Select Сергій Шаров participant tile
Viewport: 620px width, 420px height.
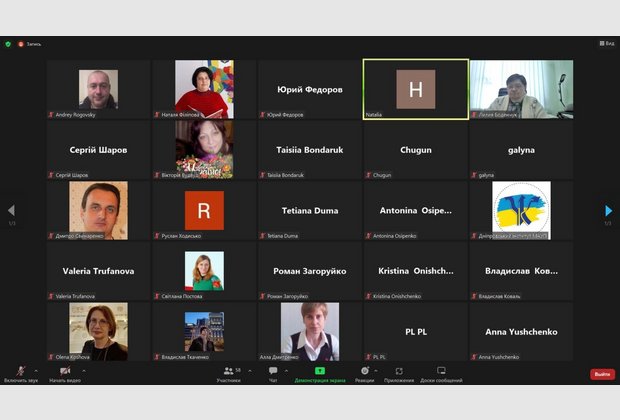click(x=98, y=150)
